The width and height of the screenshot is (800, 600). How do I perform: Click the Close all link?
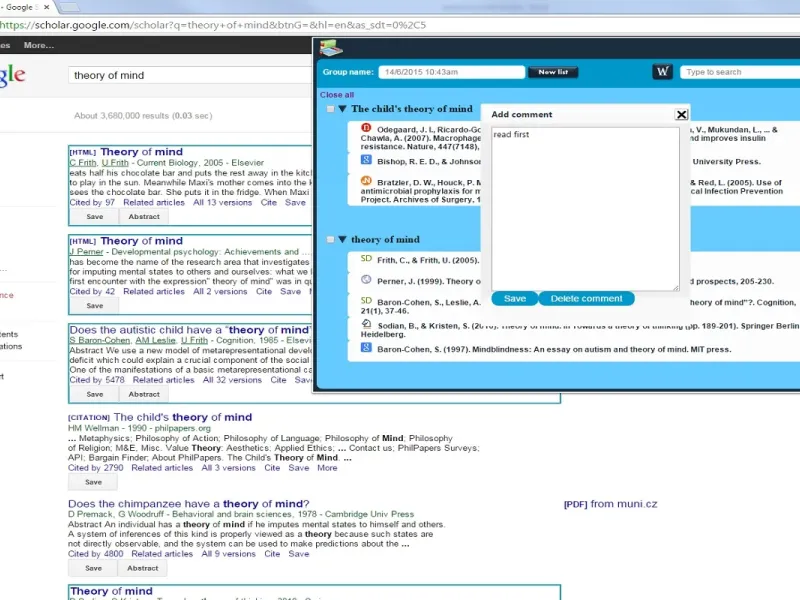[x=337, y=95]
